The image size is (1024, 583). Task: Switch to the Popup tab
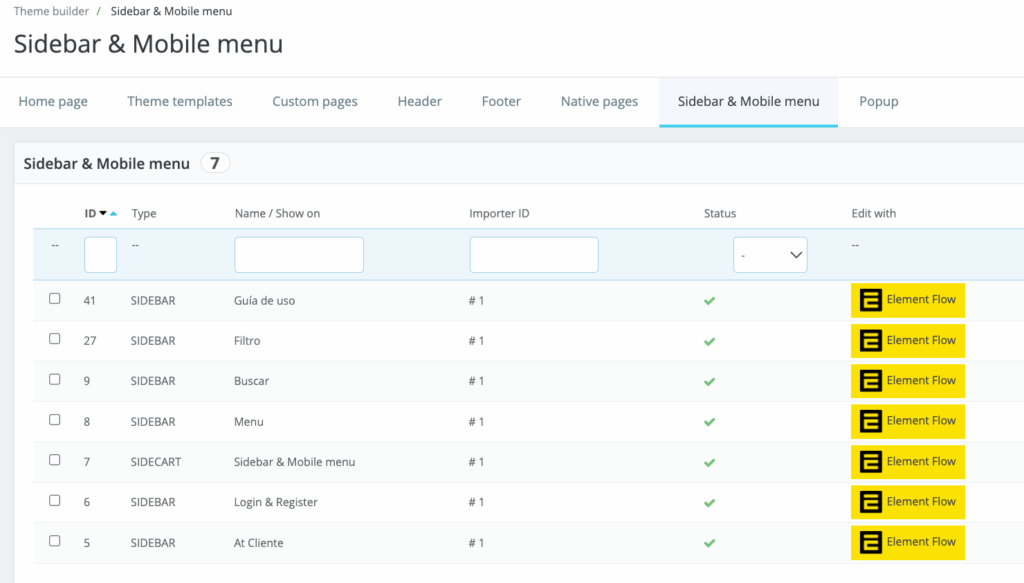point(878,101)
